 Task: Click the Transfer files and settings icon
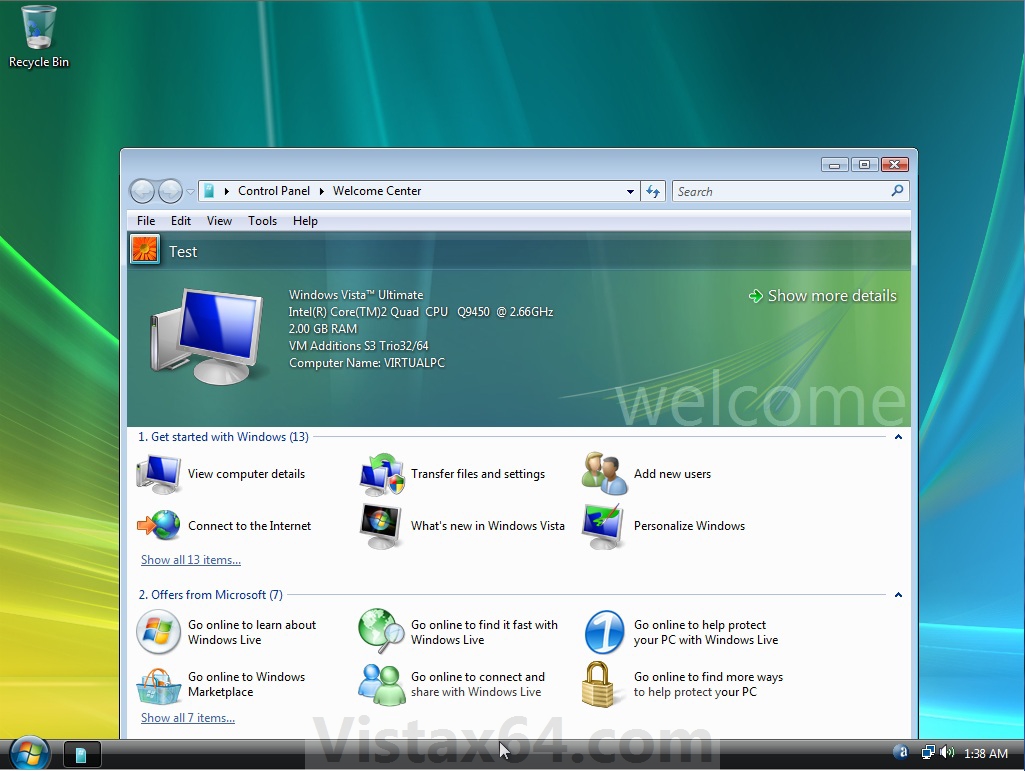382,474
